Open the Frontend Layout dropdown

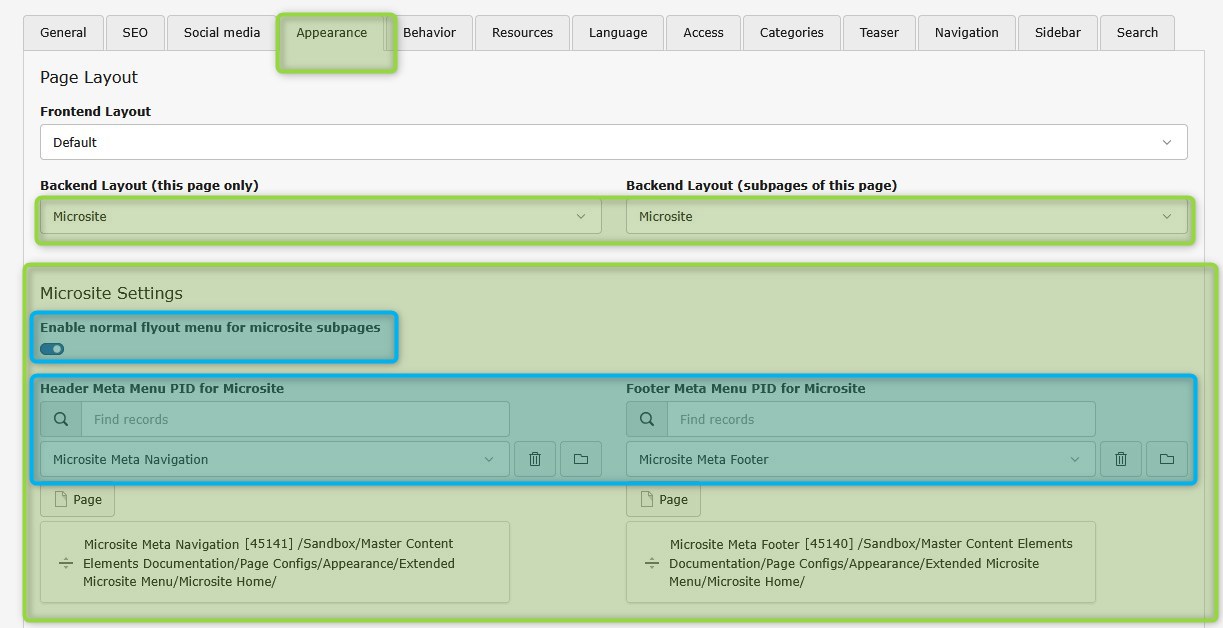coord(613,142)
